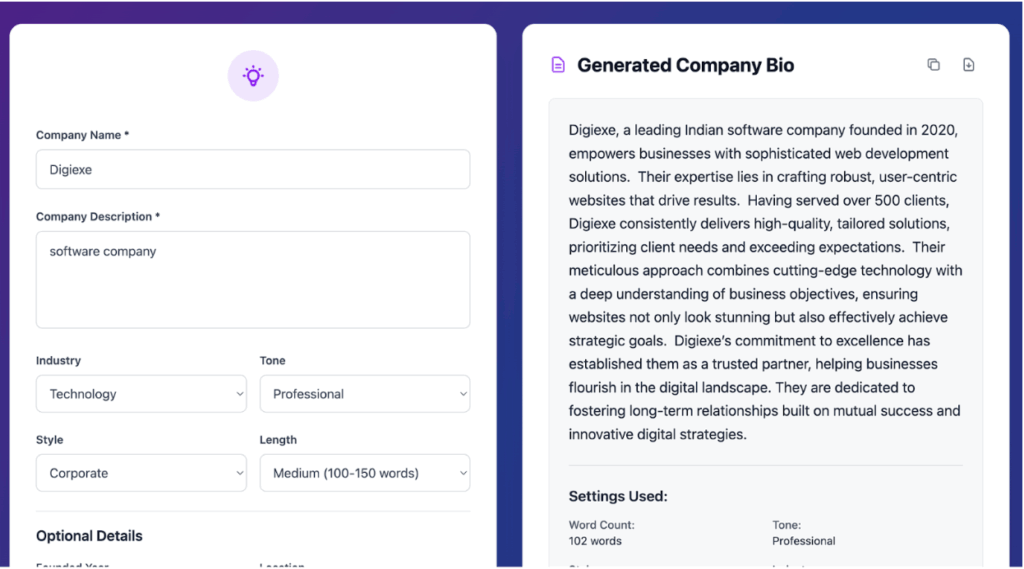
Task: Expand the Length dropdown showing Medium (100-150 words)
Action: point(365,473)
